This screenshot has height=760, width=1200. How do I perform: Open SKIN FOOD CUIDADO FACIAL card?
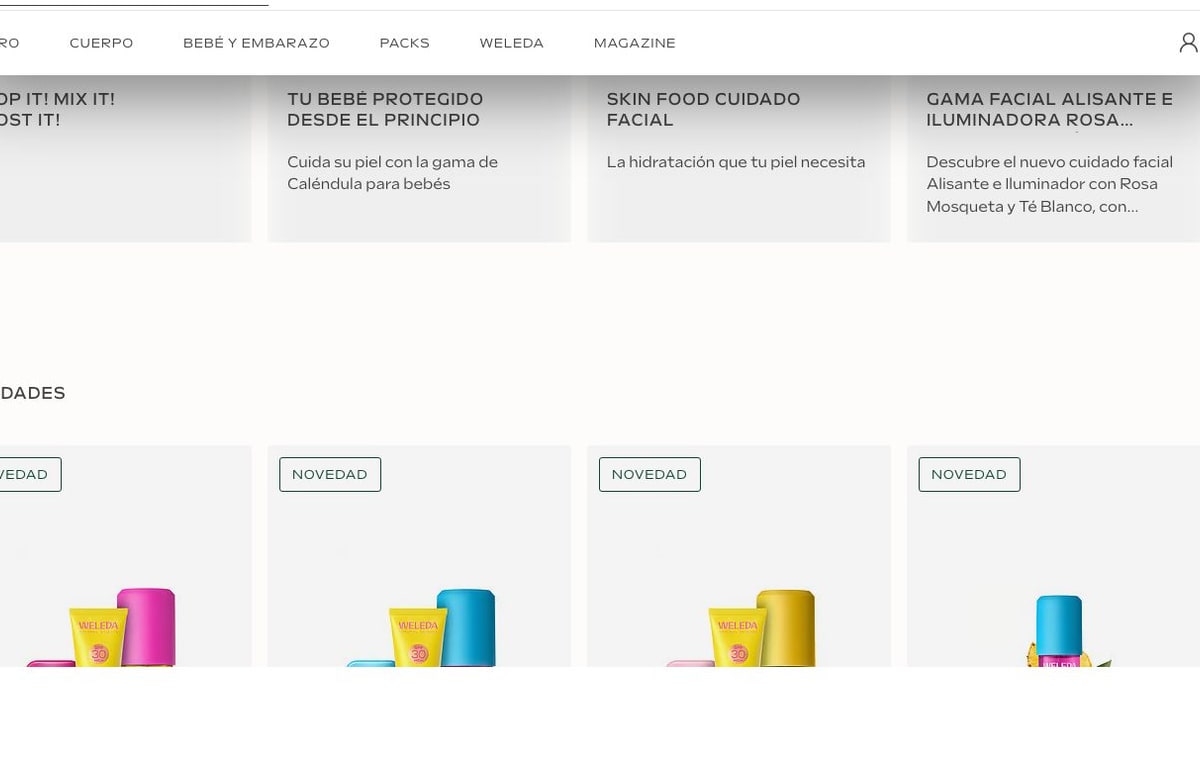point(739,158)
